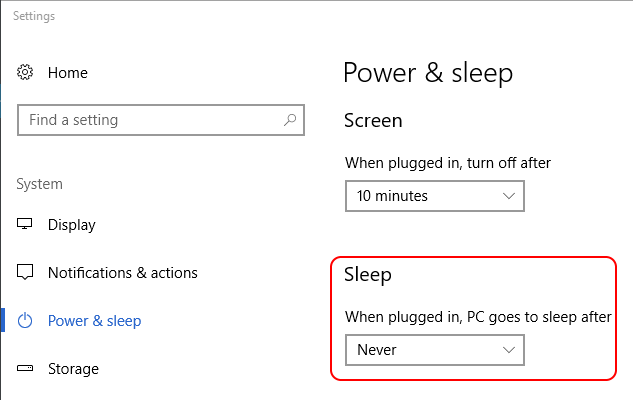The height and width of the screenshot is (400, 633).
Task: Select Power & sleep in sidebar
Action: [94, 321]
